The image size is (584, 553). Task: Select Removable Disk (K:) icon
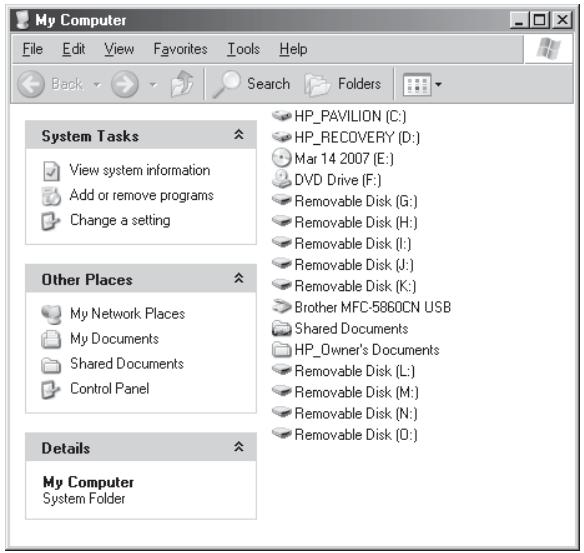[x=282, y=285]
